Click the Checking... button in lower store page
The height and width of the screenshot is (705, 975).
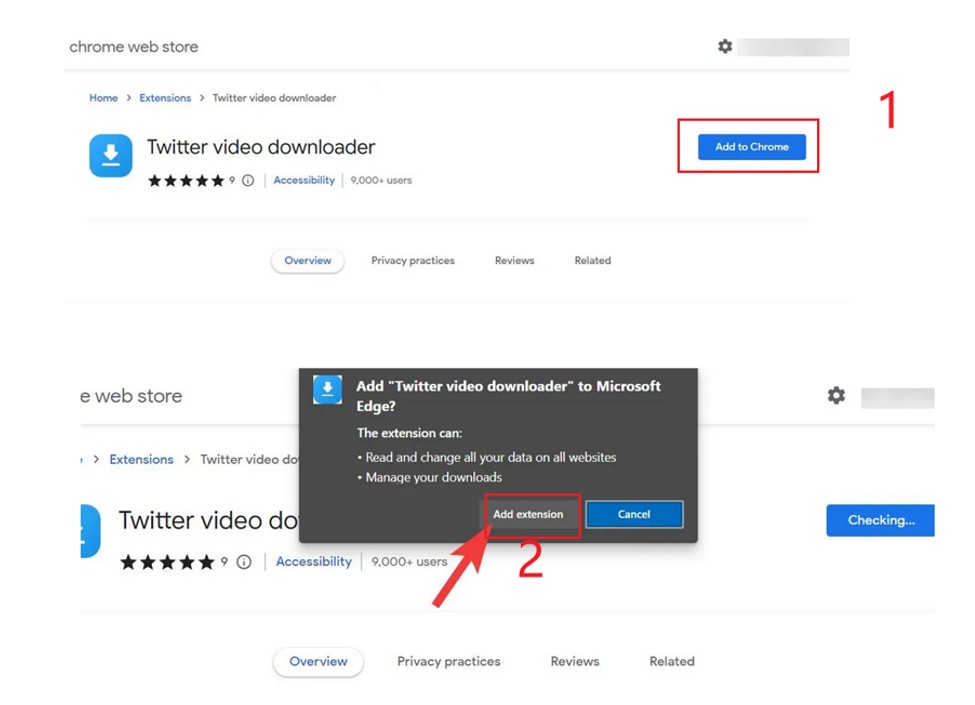click(880, 520)
